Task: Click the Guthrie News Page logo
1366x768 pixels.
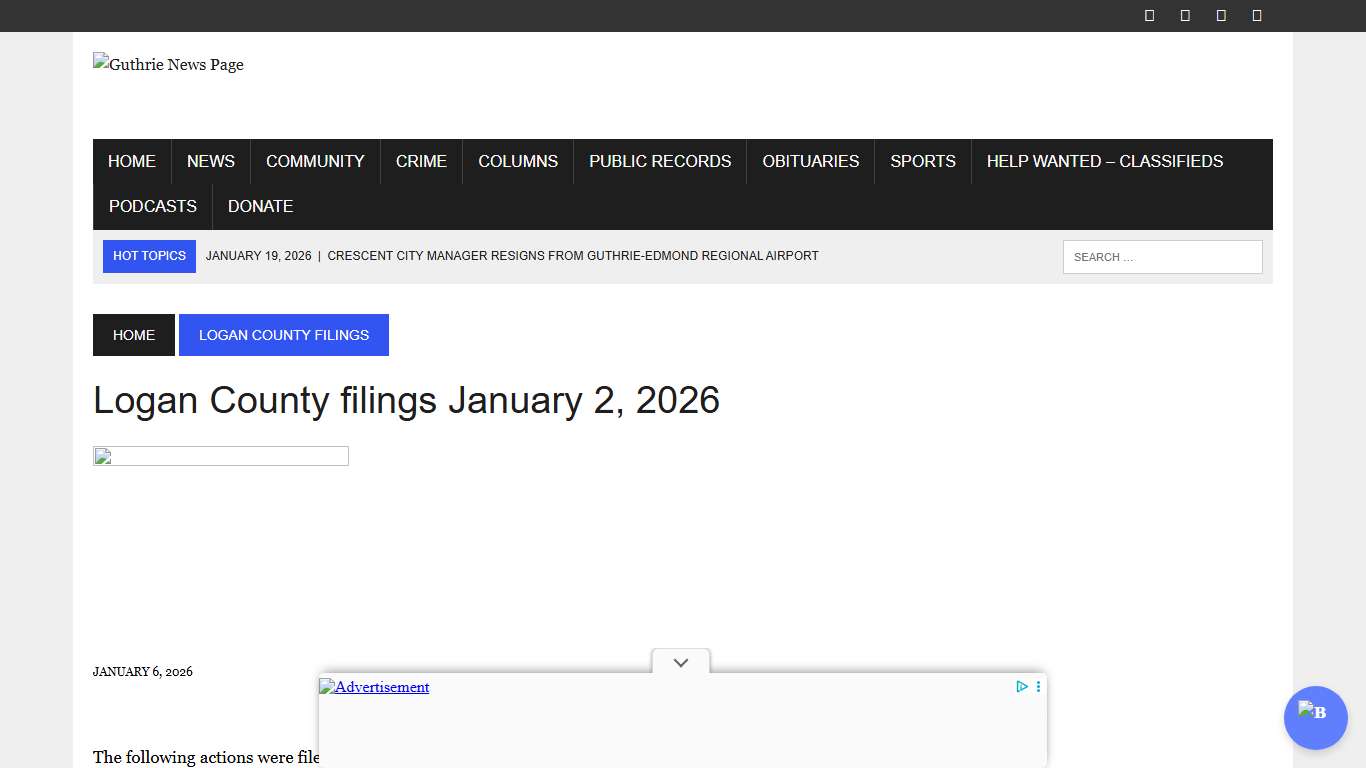Action: pos(168,64)
